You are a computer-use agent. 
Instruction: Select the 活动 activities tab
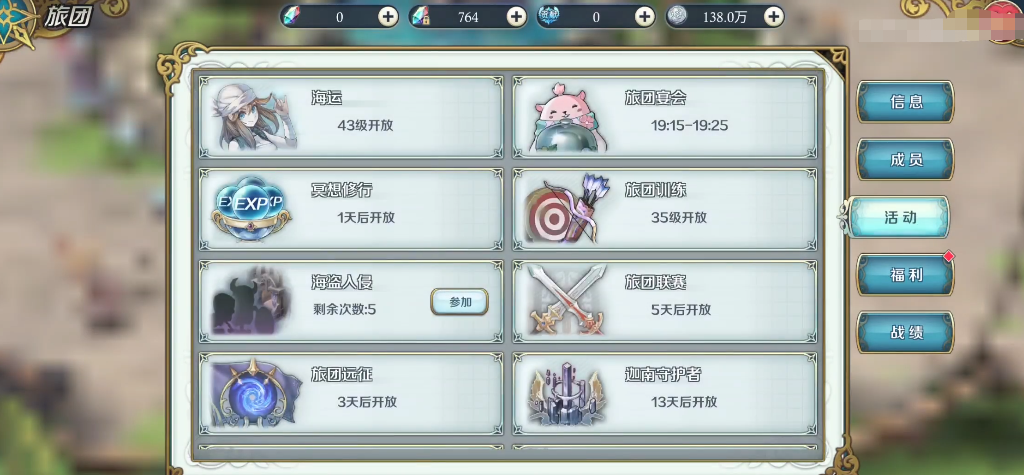899,217
